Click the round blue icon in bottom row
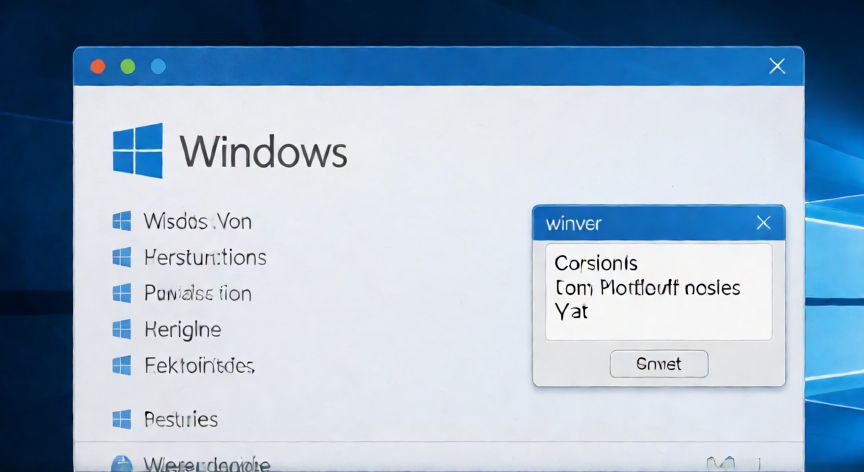The width and height of the screenshot is (864, 472). tap(122, 464)
